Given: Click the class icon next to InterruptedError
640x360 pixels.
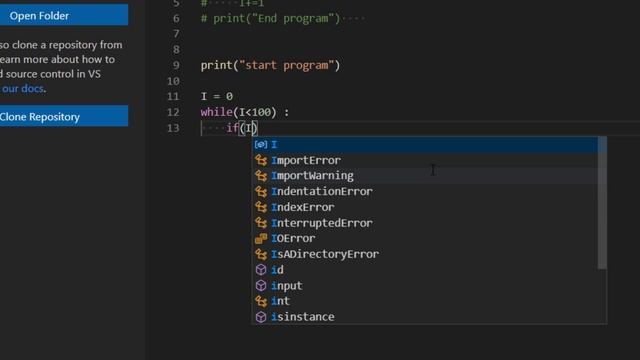Looking at the screenshot, I should 261,223.
